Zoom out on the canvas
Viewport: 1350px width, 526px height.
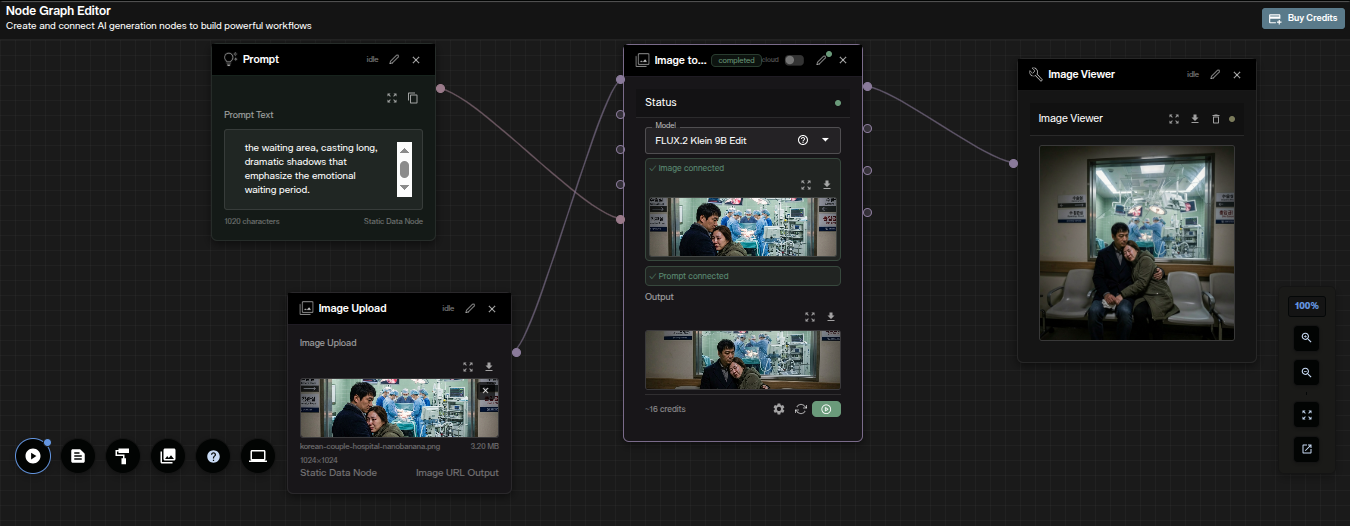(1306, 373)
